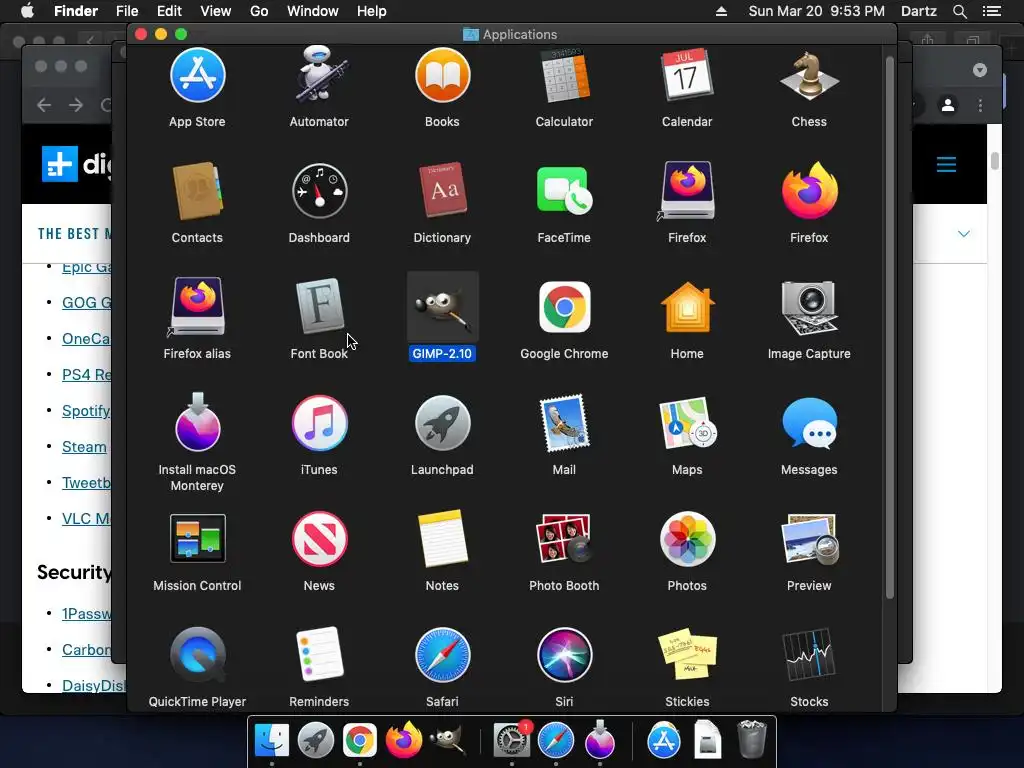Open Firefox from the Dock
The height and width of the screenshot is (768, 1024).
[x=404, y=740]
